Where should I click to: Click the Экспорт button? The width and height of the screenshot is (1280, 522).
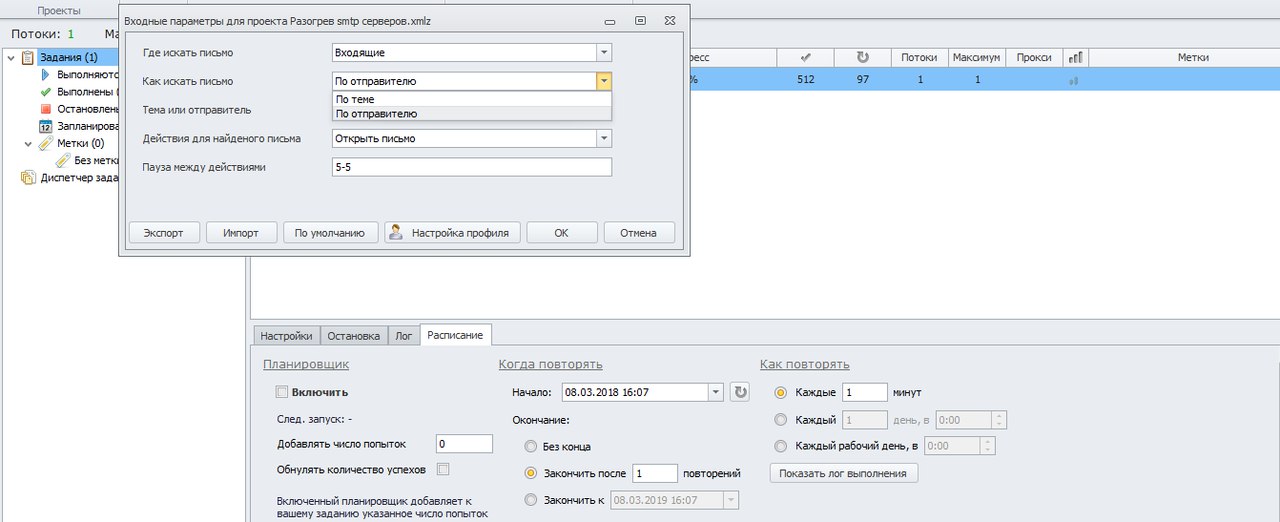coord(163,232)
